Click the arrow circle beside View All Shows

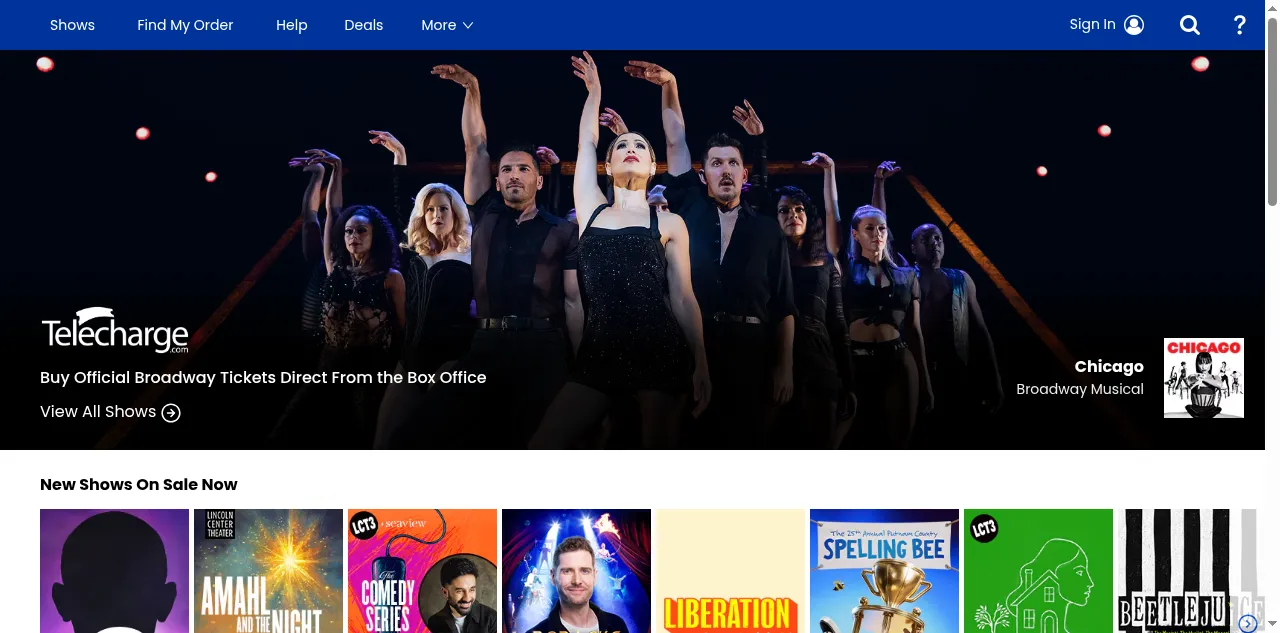[171, 413]
